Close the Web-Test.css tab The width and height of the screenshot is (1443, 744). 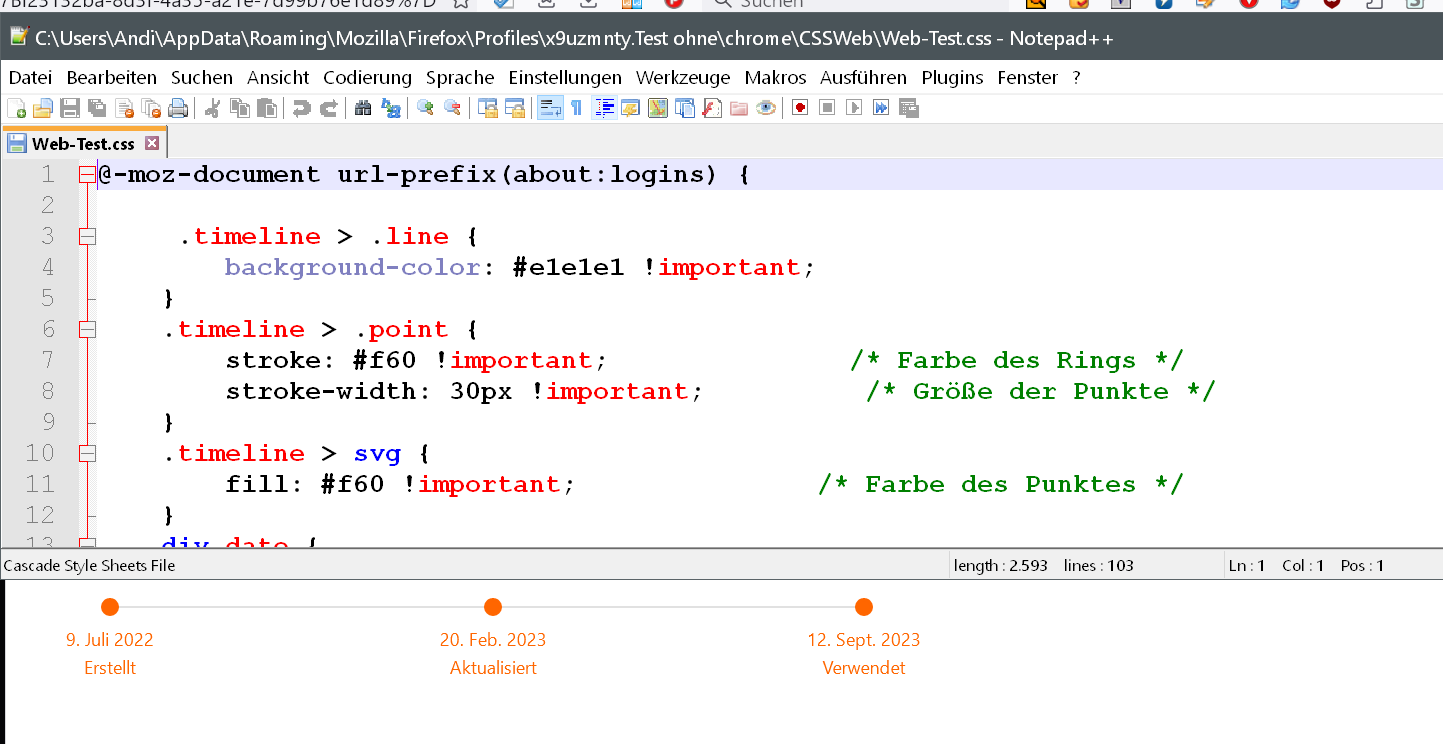click(x=152, y=144)
